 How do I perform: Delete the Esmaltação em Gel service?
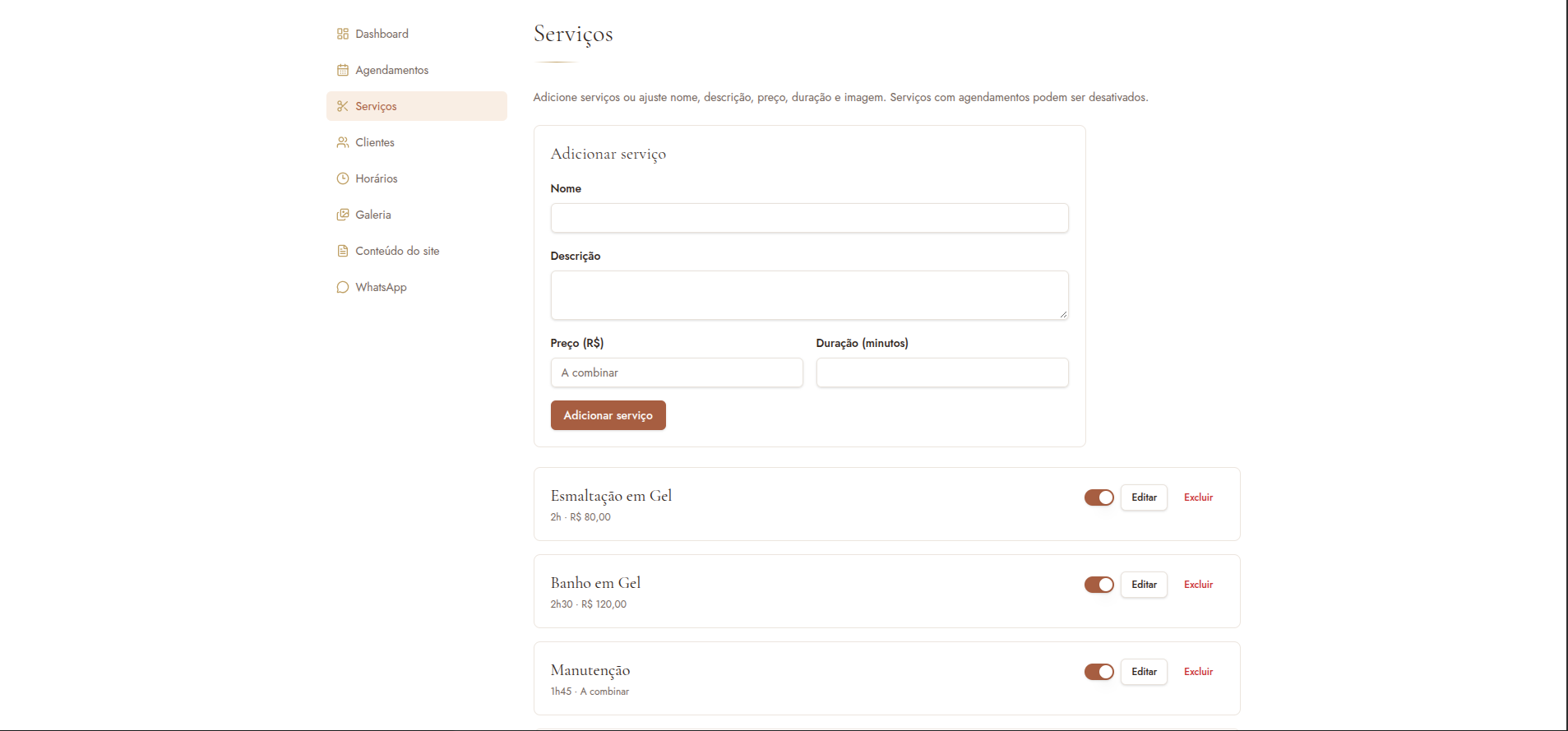(1198, 497)
